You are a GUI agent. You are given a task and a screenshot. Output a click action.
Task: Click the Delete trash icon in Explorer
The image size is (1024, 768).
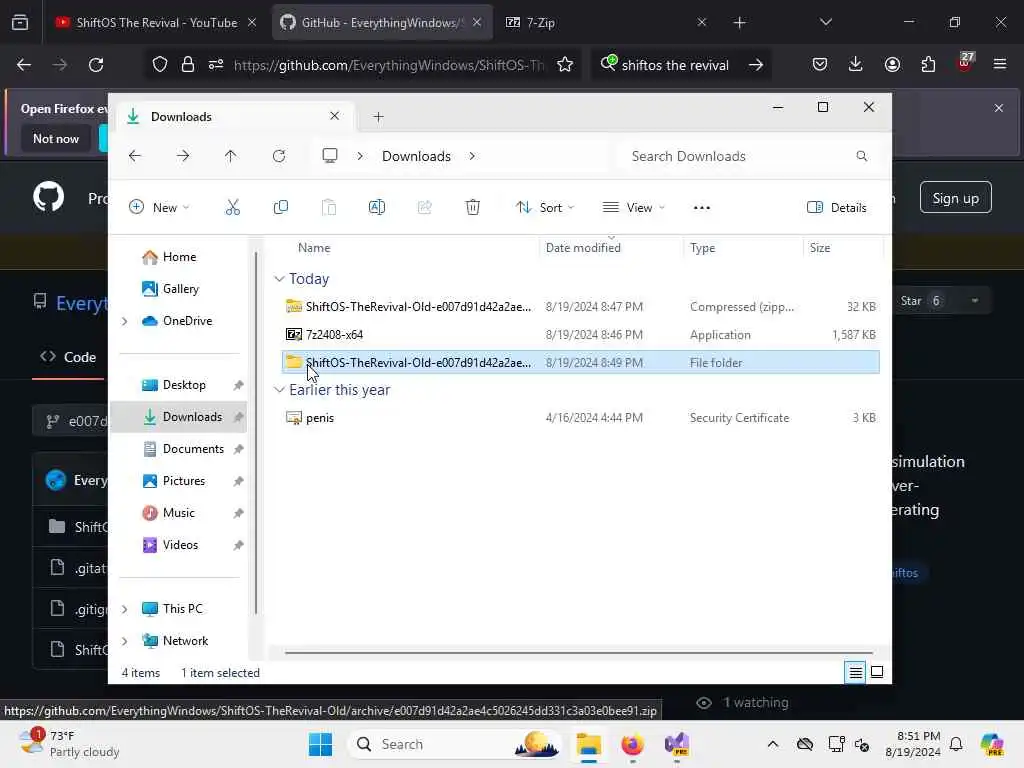[473, 208]
